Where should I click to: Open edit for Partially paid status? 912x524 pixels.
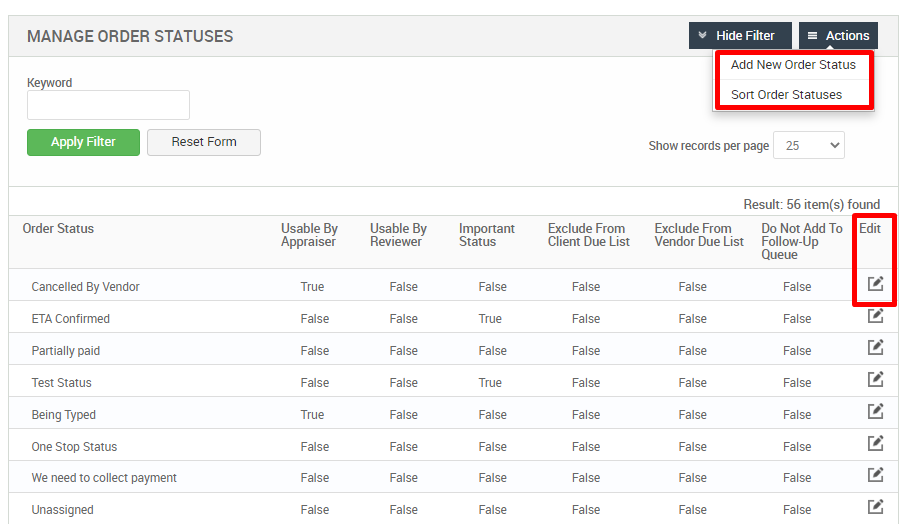[875, 348]
